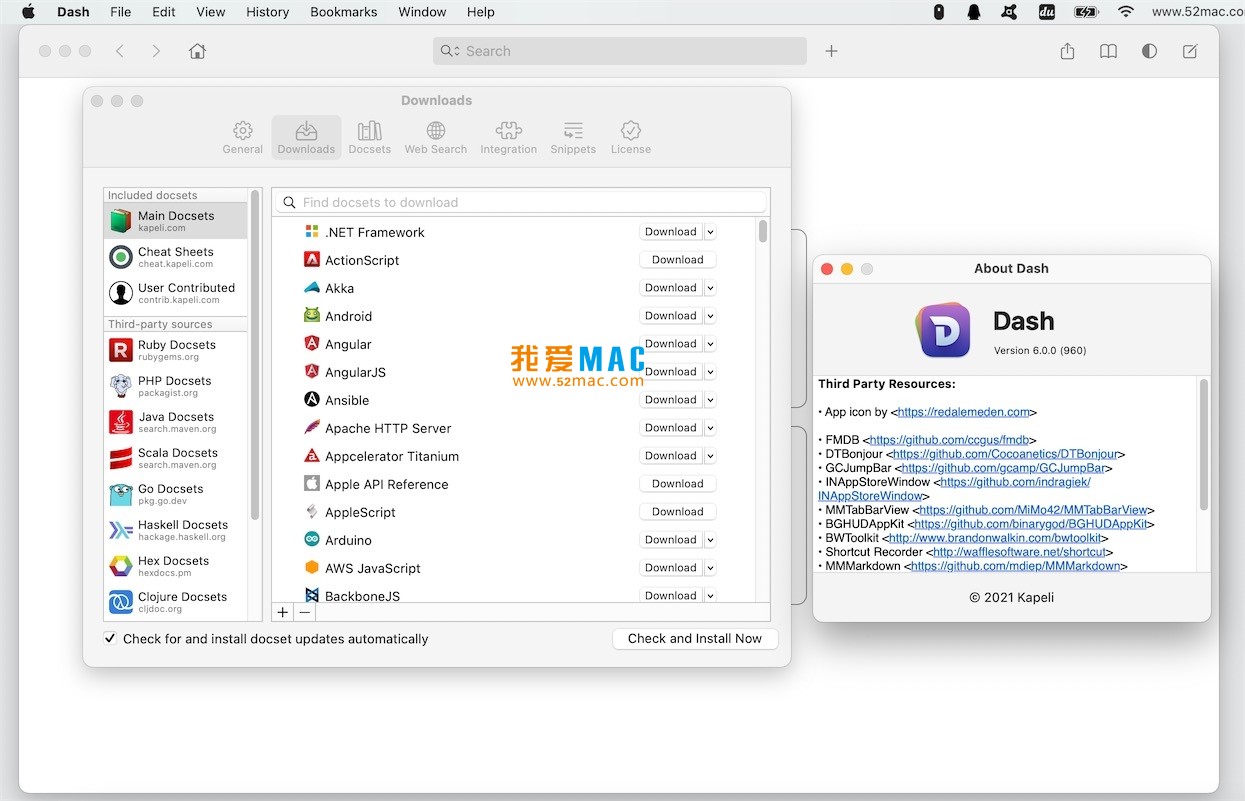The width and height of the screenshot is (1245, 801).
Task: Open the GCJumpBar GitHub link
Action: point(1003,468)
